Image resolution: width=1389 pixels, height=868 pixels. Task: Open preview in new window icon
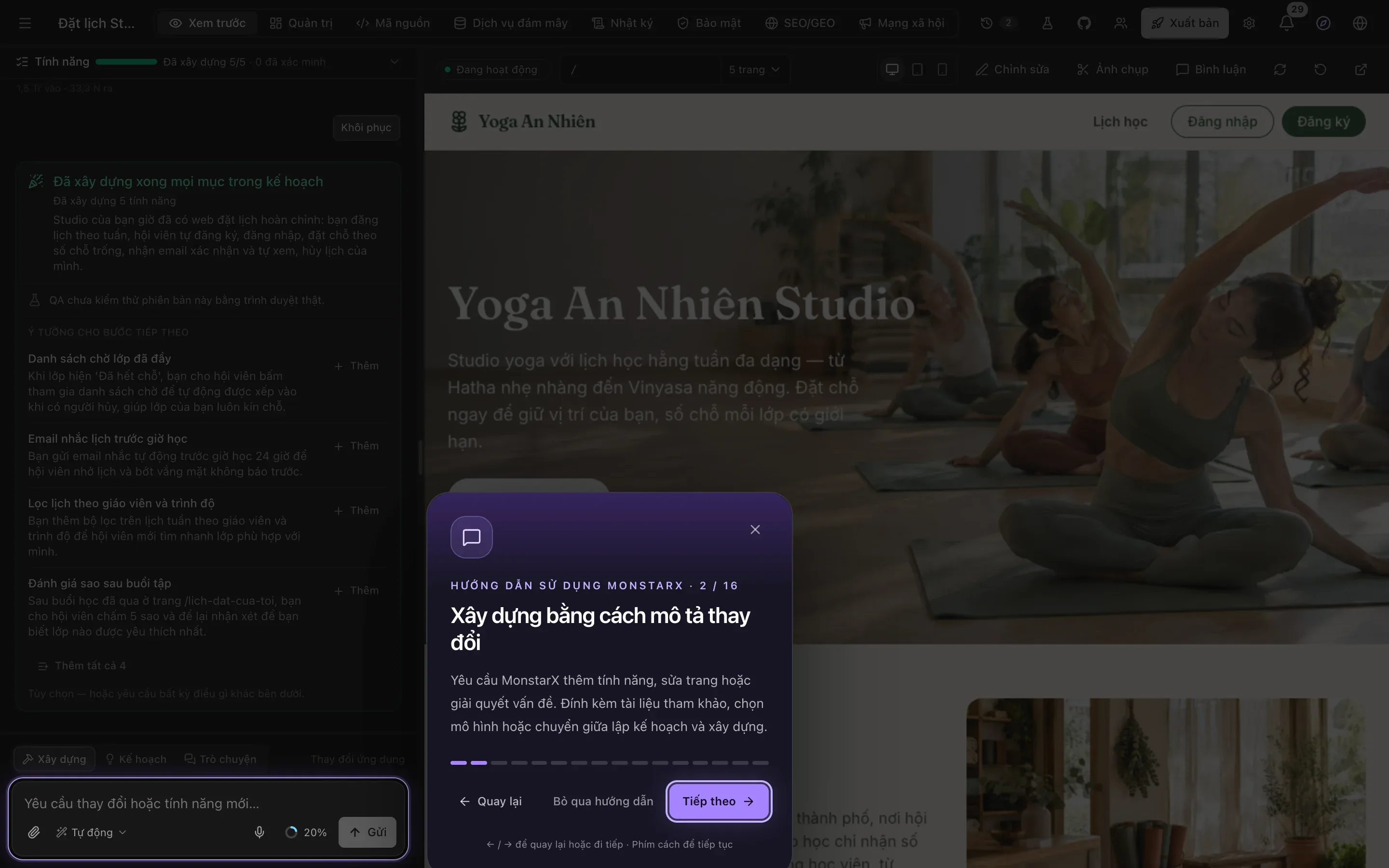point(1361,69)
